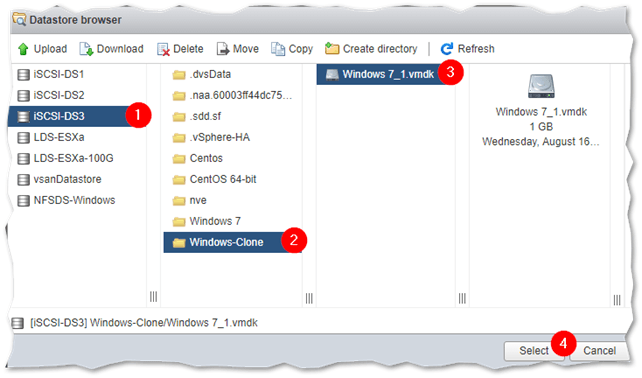Click the path text at the bottom

(x=144, y=323)
